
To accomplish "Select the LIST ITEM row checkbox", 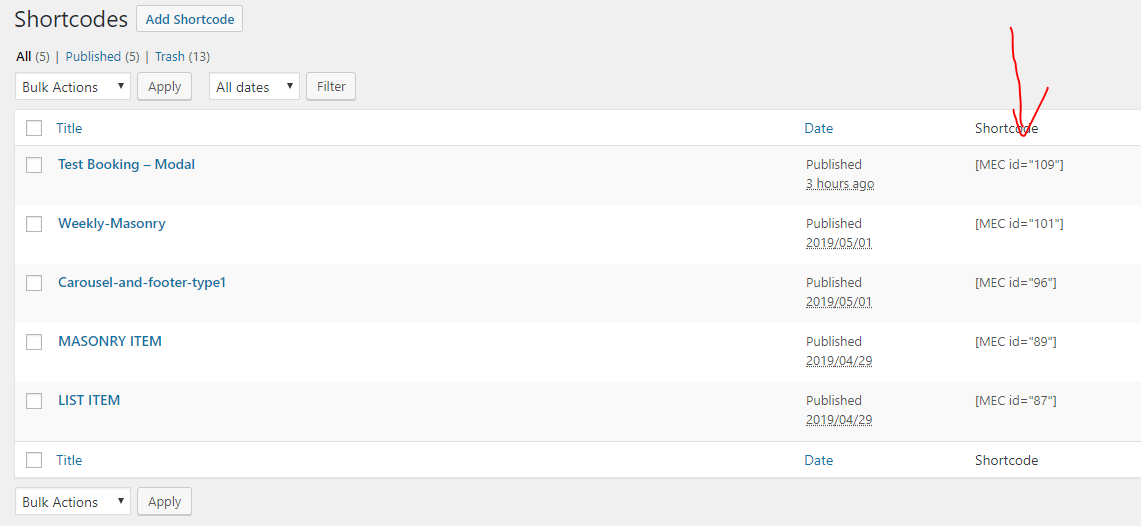I will click(34, 401).
